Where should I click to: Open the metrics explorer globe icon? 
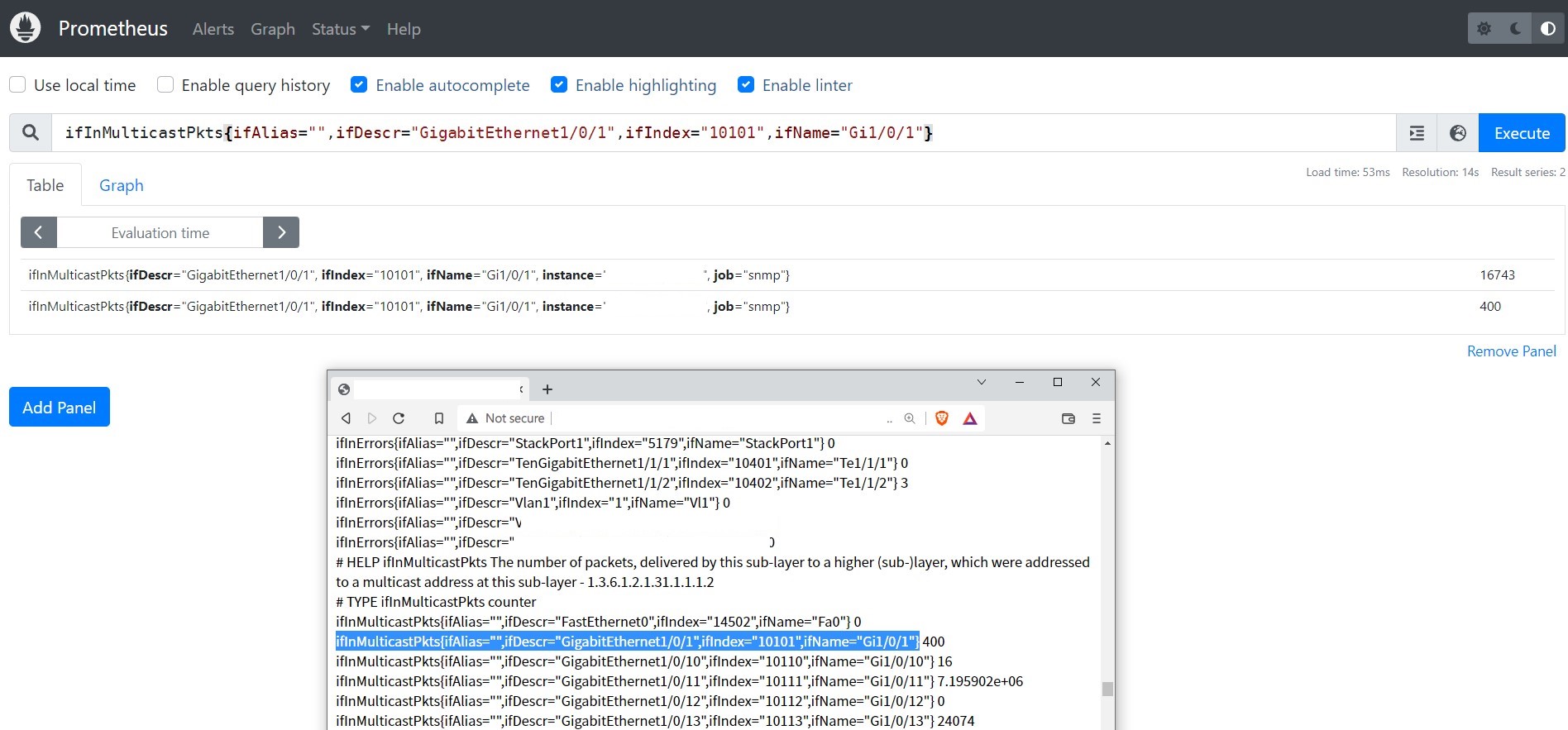[x=1458, y=133]
